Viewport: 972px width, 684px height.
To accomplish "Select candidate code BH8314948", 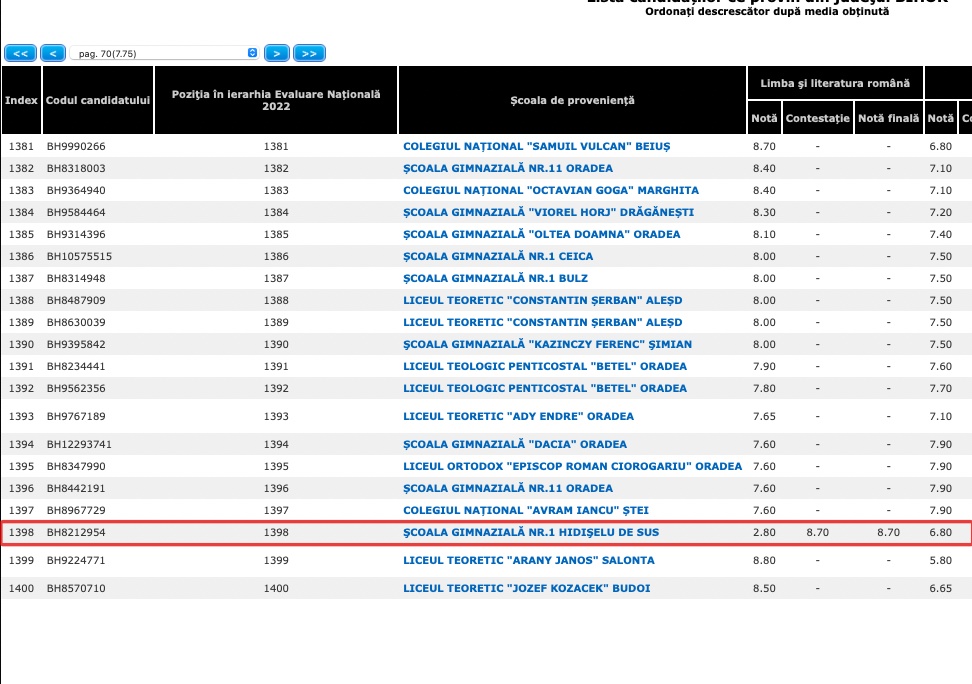I will pyautogui.click(x=76, y=278).
